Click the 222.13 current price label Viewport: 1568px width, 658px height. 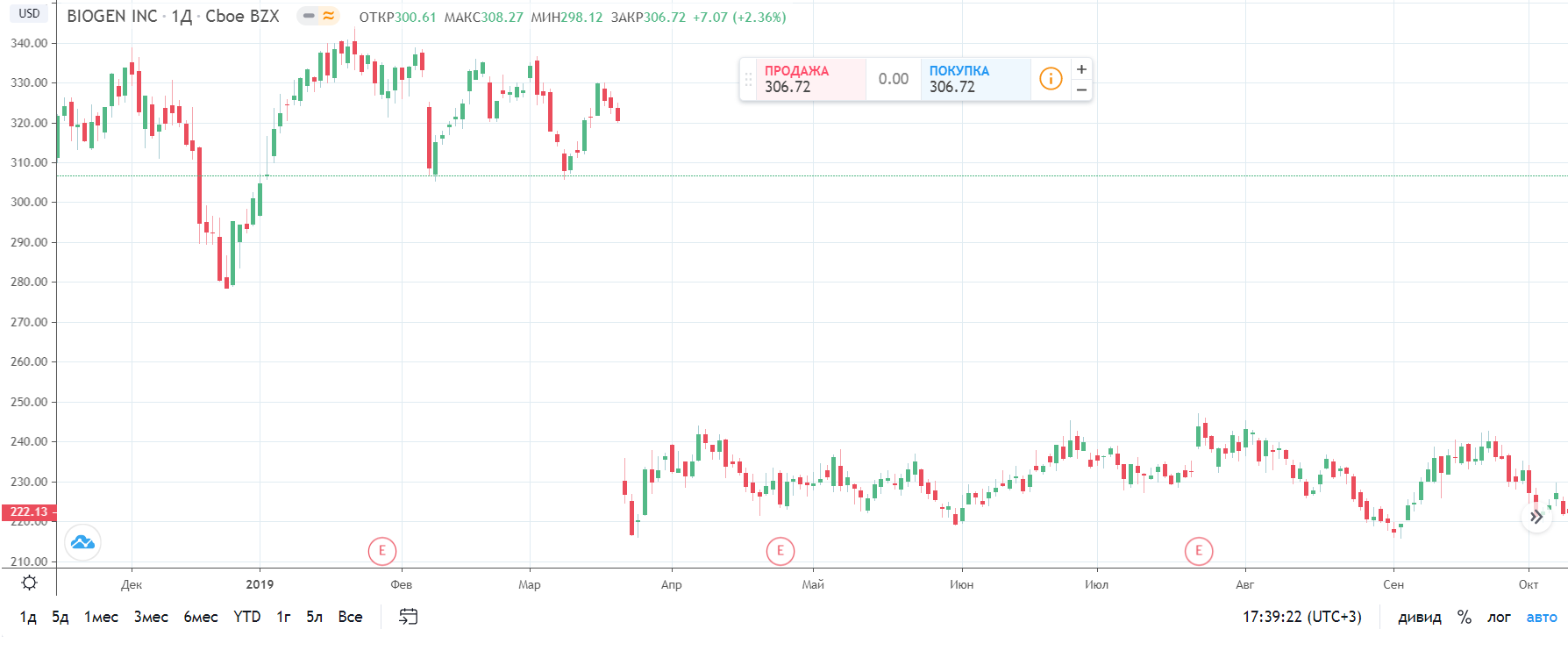(29, 511)
